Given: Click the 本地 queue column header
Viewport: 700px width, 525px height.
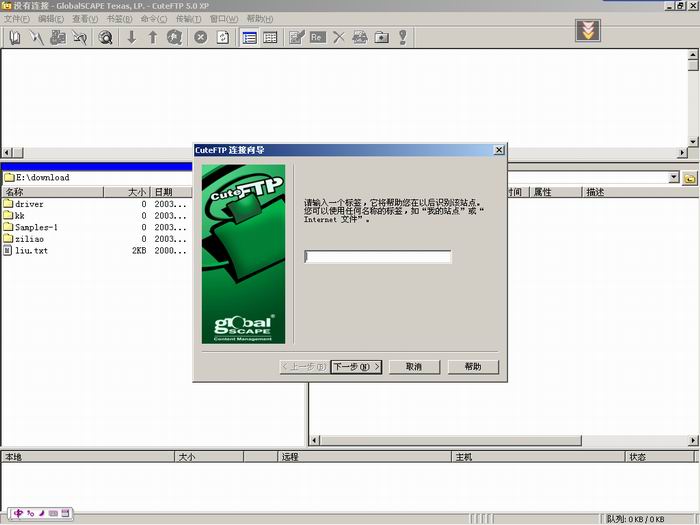Looking at the screenshot, I should [88, 457].
